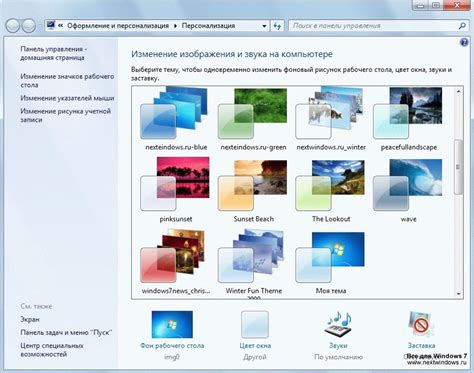The image size is (474, 373).
Task: Select Оформление и персонализация breadcrumb item
Action: (x=118, y=26)
